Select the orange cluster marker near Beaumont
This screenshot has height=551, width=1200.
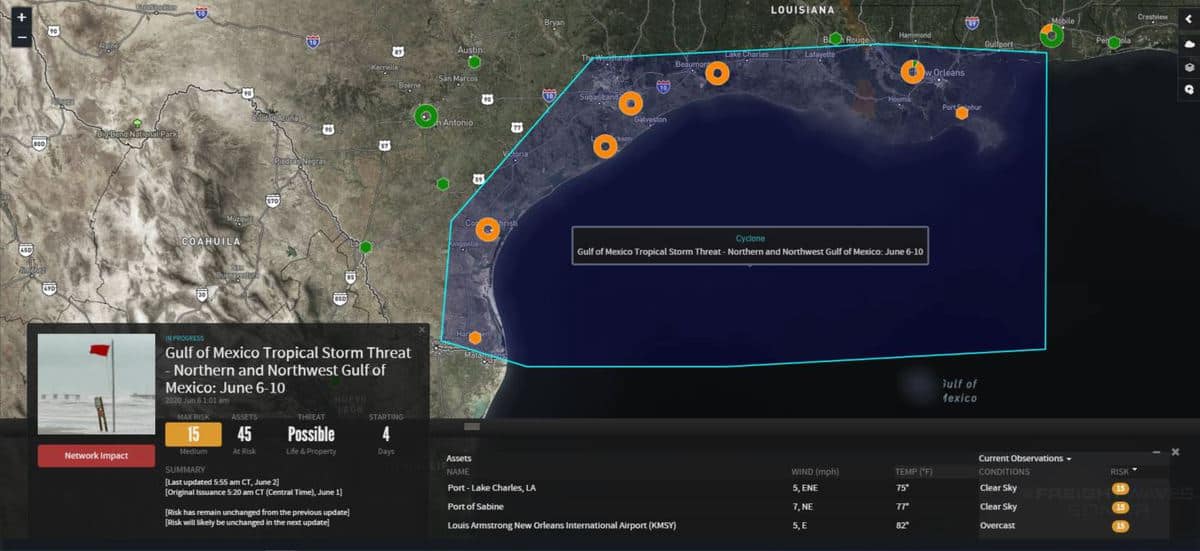tap(717, 73)
